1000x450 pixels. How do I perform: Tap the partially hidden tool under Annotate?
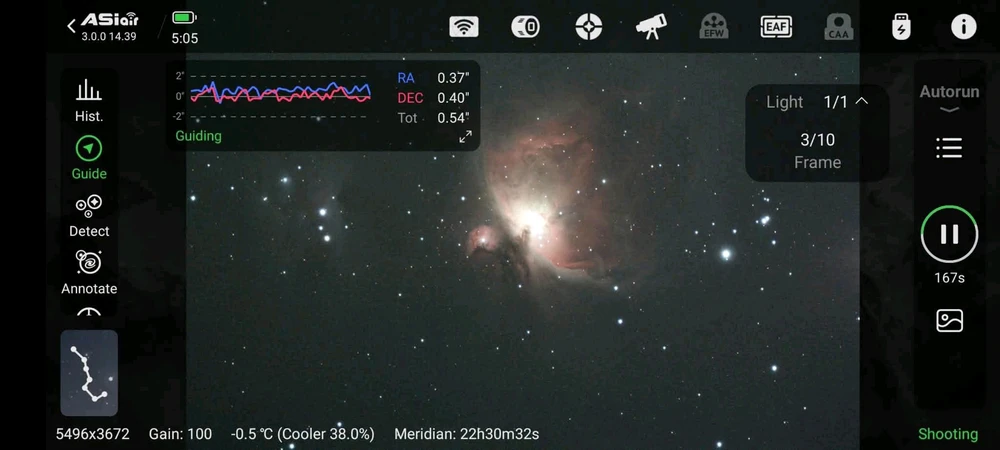[x=89, y=312]
